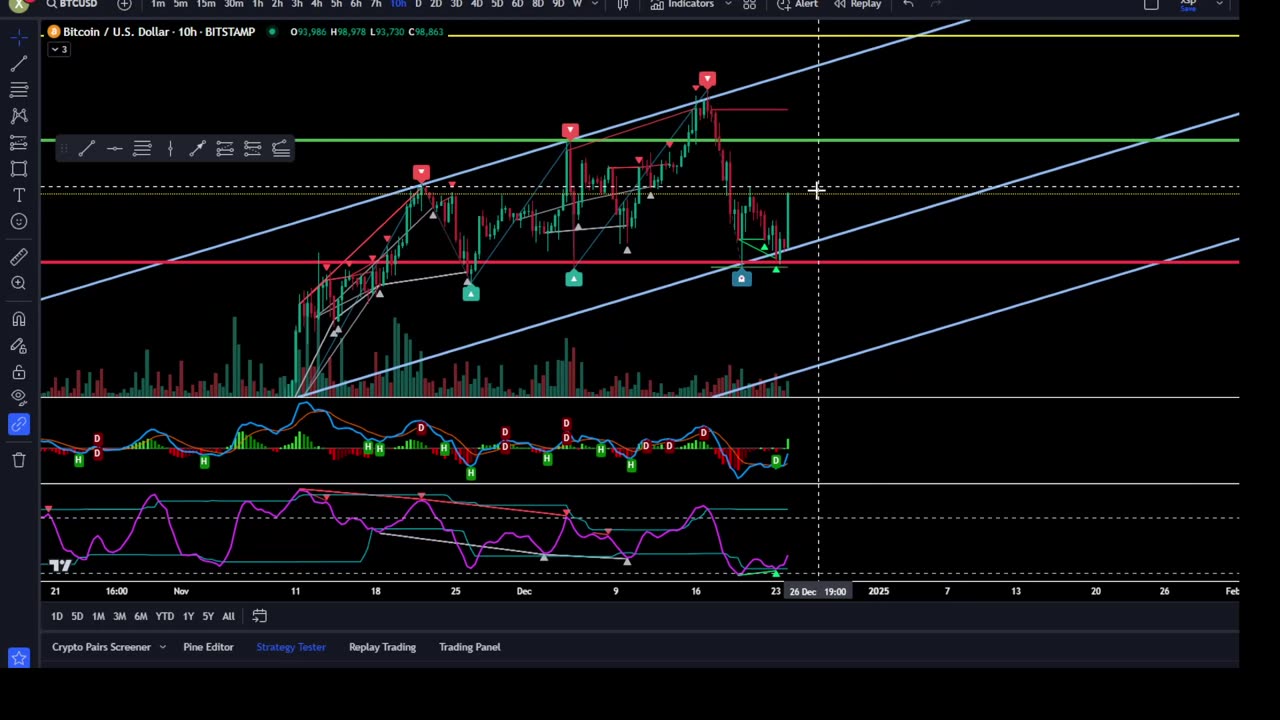Toggle hide all drawings eye
Image resolution: width=1280 pixels, height=720 pixels.
19,398
